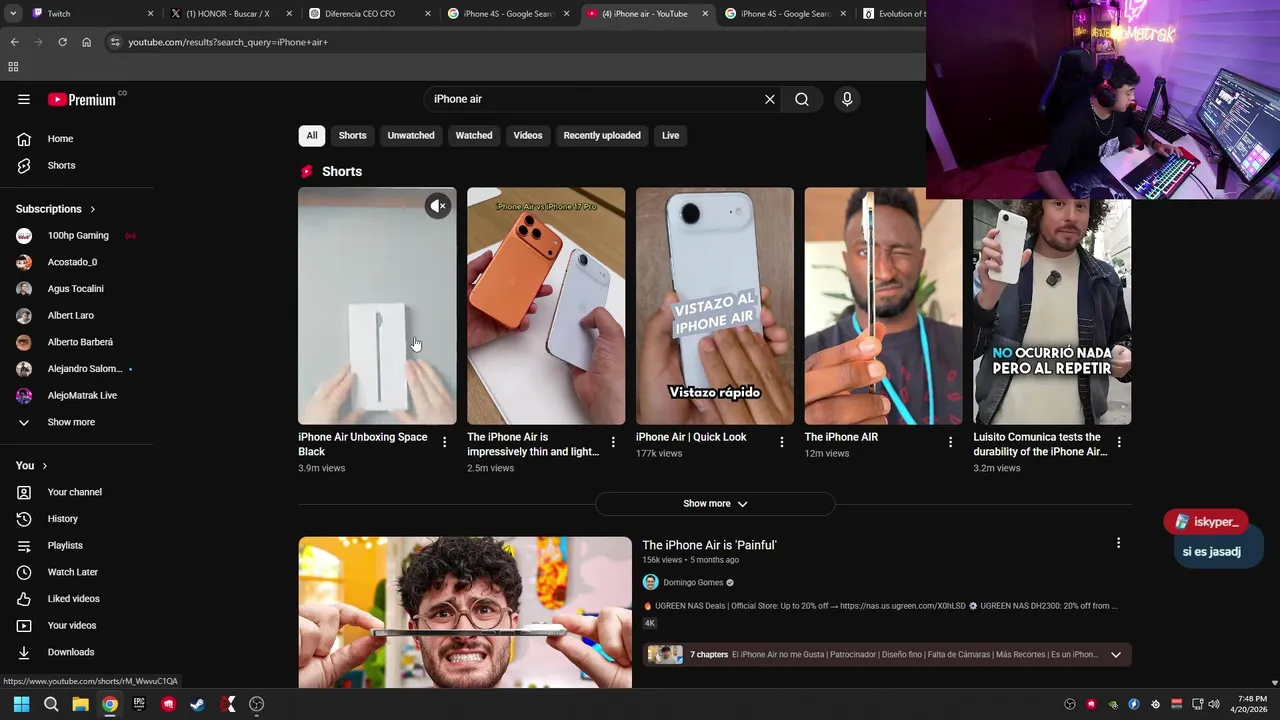Clear the iPhone air search text

770,99
